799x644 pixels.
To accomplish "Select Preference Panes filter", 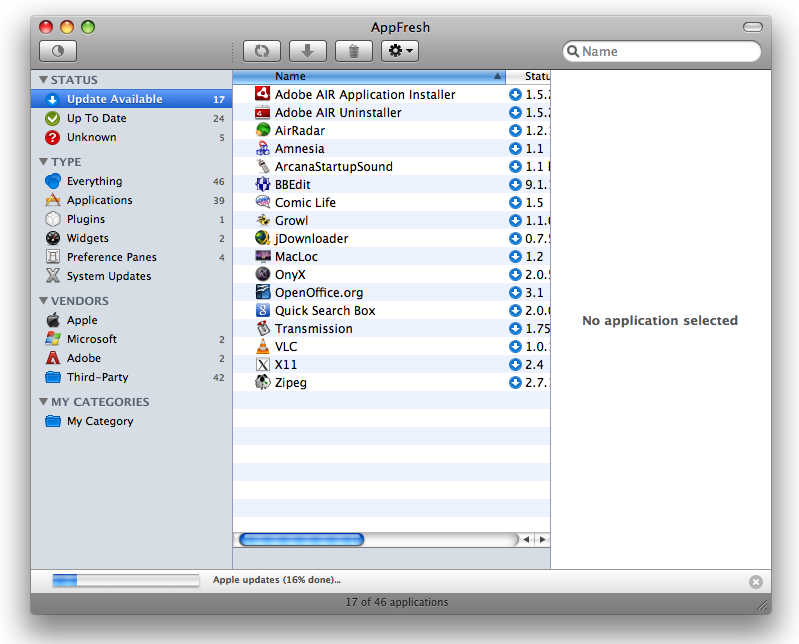I will tap(131, 257).
